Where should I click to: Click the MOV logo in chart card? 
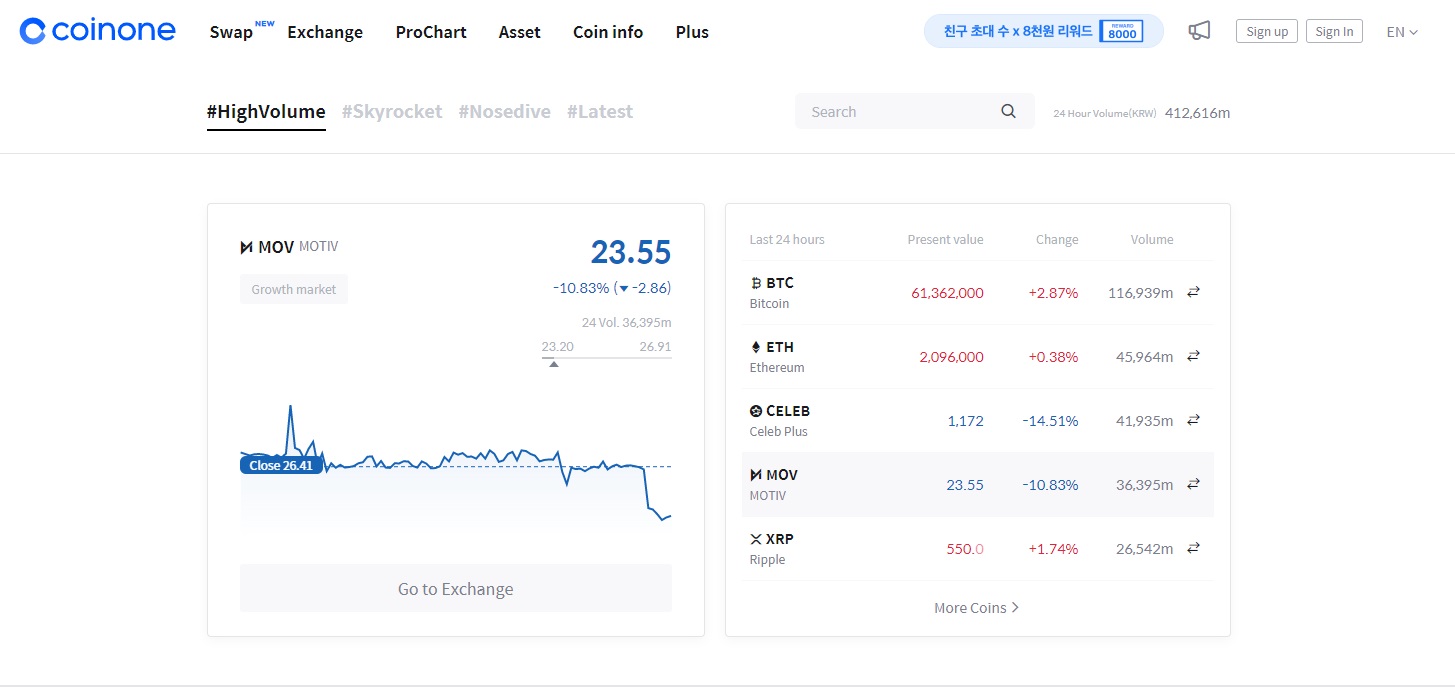coord(246,247)
